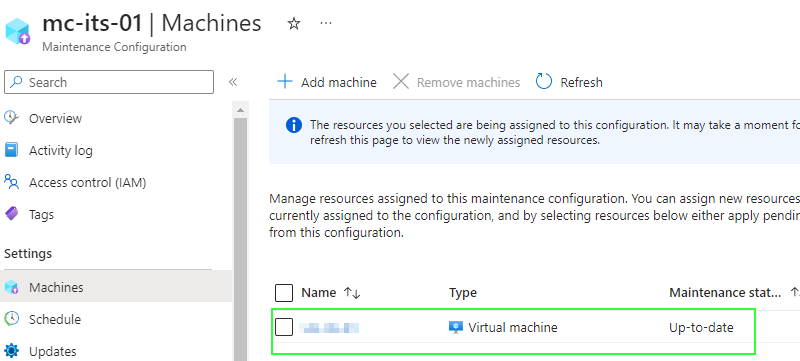The height and width of the screenshot is (361, 800).
Task: Click the Search box in sidebar
Action: point(109,82)
